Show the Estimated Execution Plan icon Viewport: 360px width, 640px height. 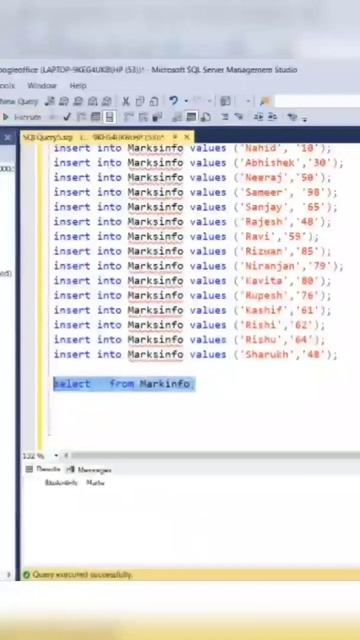tap(81, 118)
